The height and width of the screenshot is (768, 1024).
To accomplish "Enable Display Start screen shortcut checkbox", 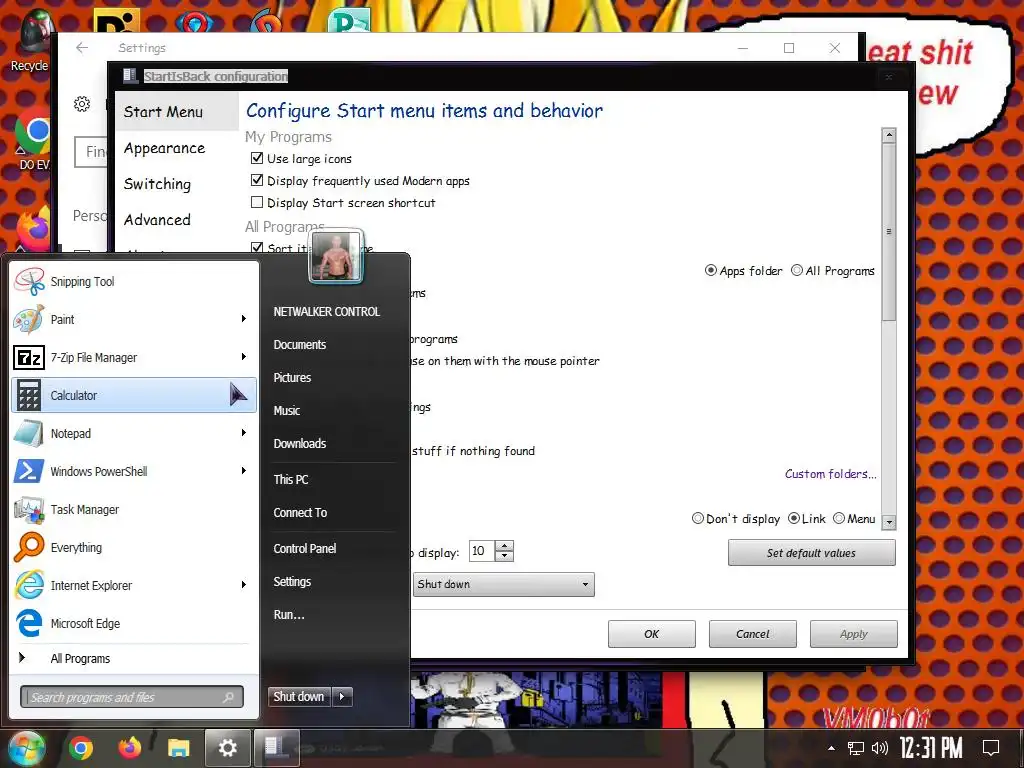I will (257, 202).
